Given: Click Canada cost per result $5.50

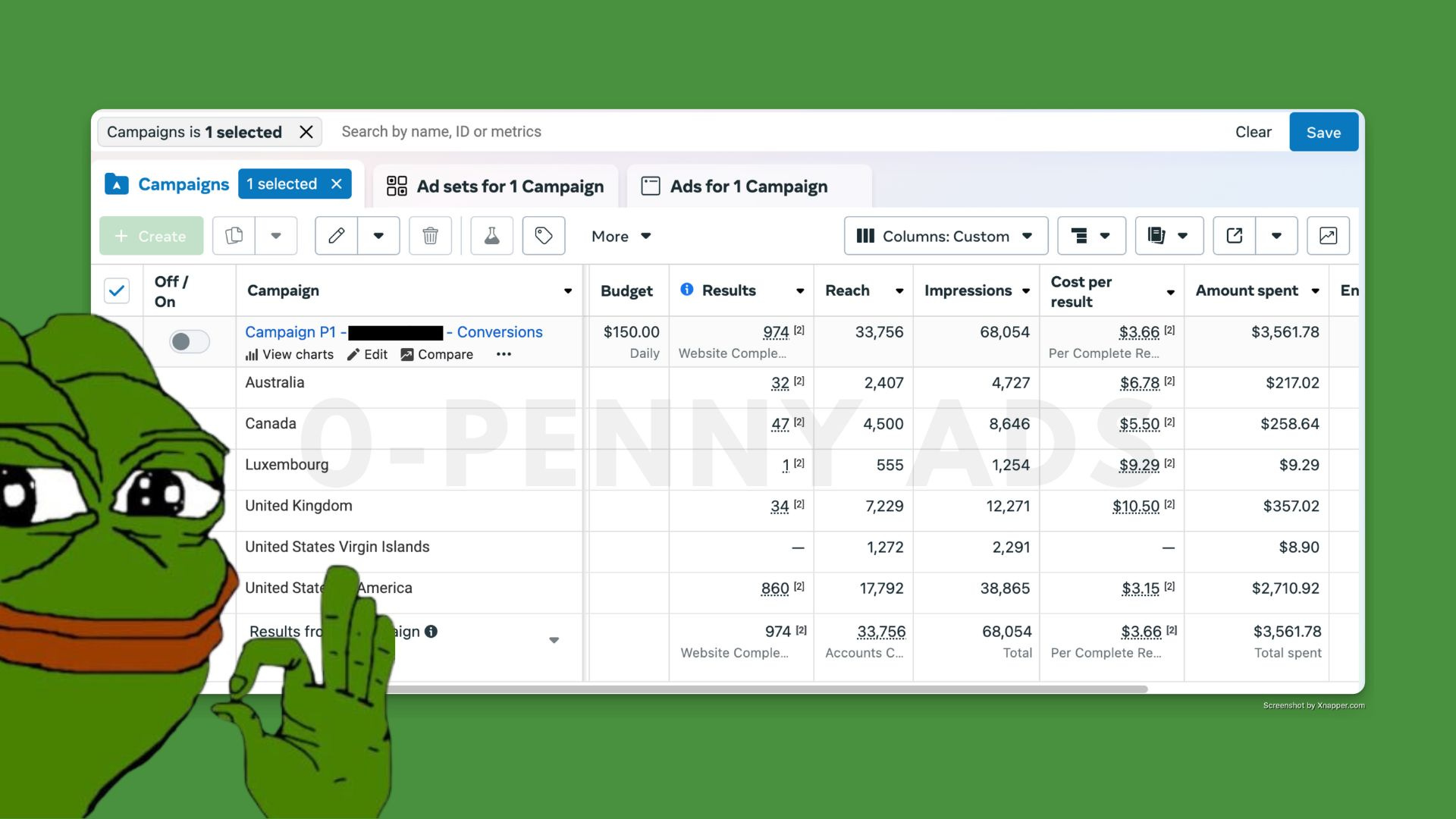Looking at the screenshot, I should pyautogui.click(x=1140, y=424).
